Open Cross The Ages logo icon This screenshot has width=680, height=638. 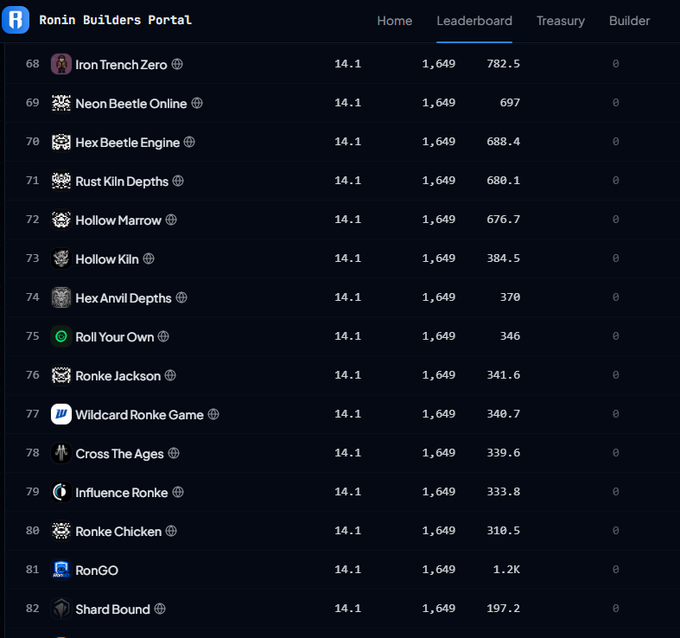tap(61, 453)
